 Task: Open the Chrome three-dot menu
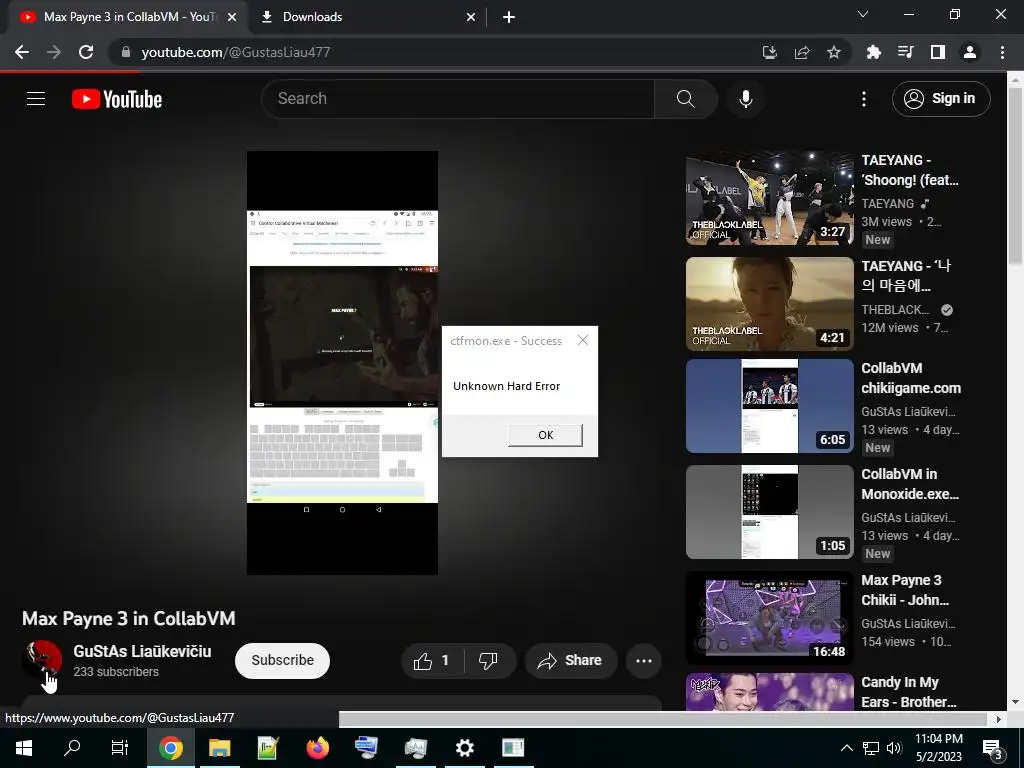(1002, 52)
